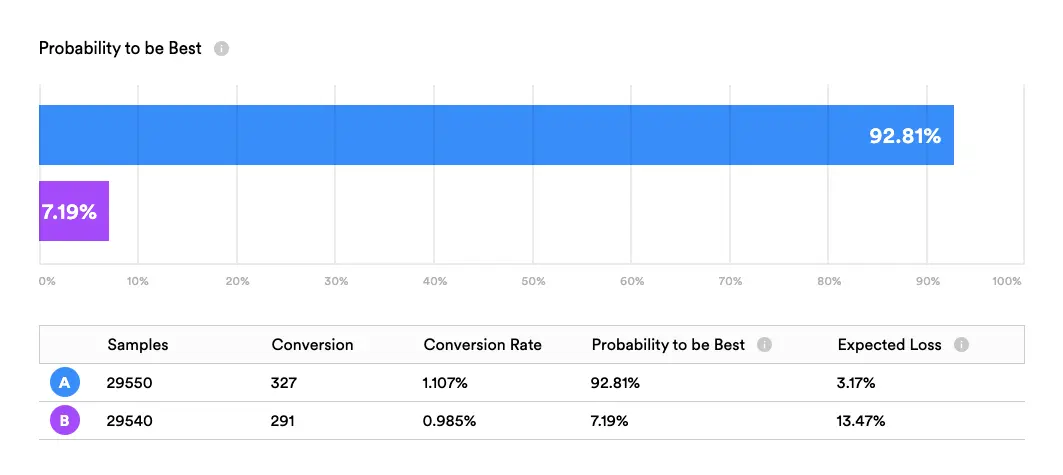Click the blue 92.81% bar

pyautogui.click(x=496, y=135)
